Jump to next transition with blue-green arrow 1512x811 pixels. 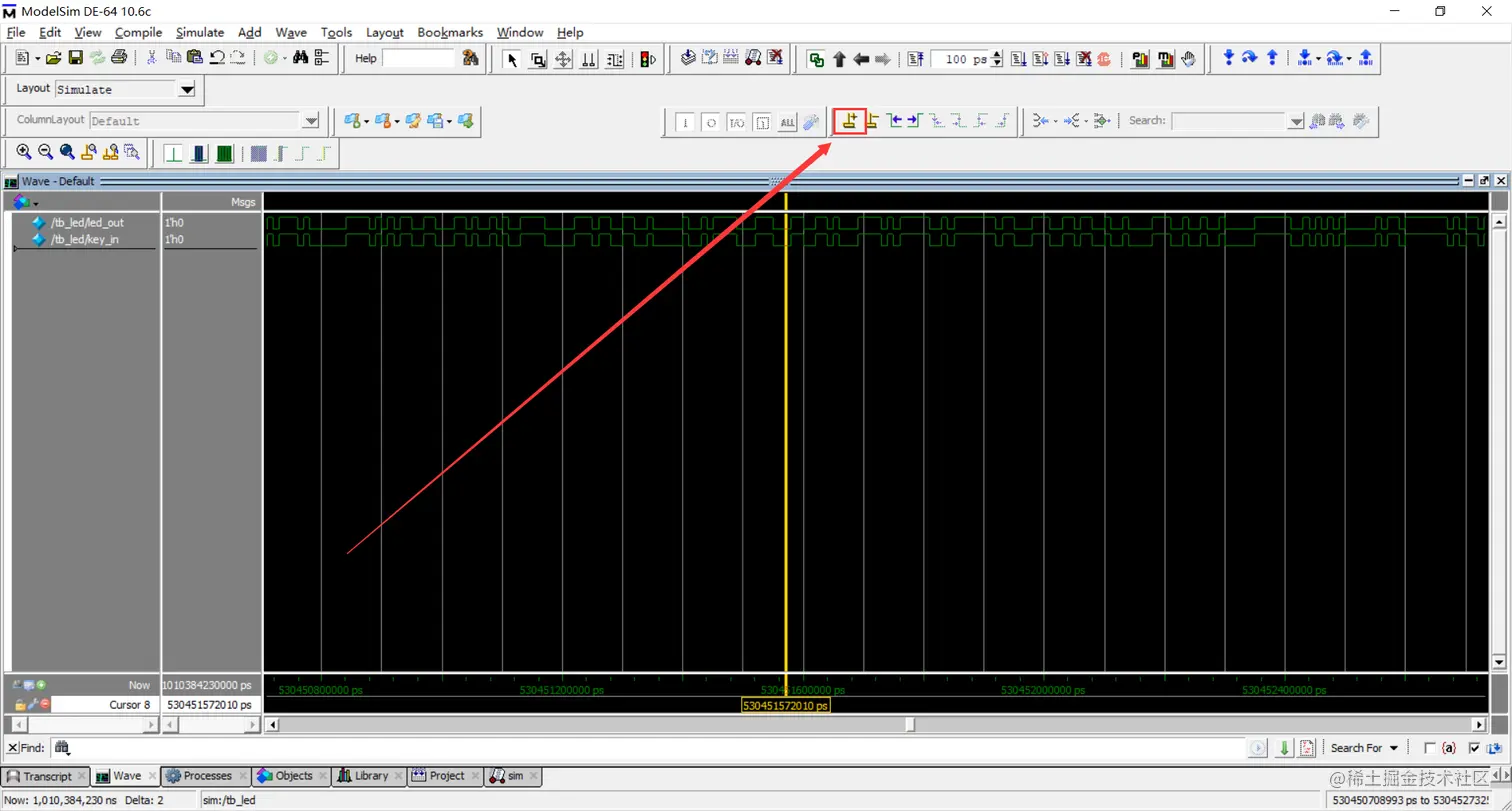(x=914, y=121)
